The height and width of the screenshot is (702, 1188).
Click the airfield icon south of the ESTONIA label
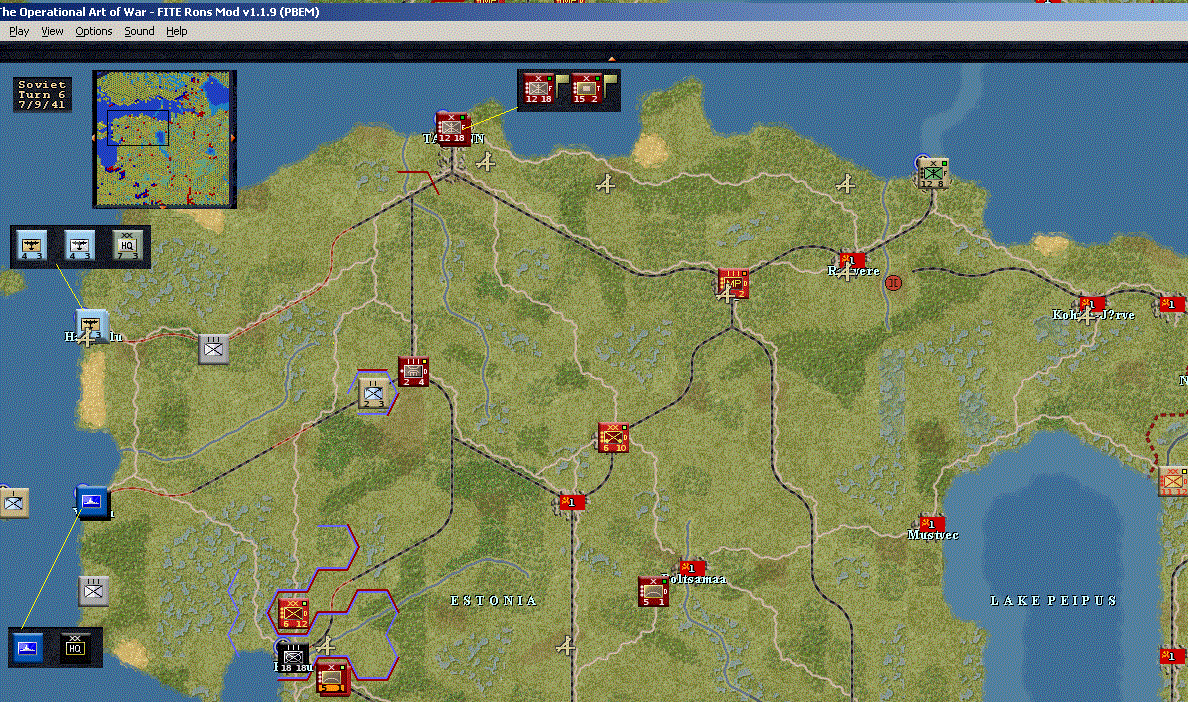pos(565,645)
